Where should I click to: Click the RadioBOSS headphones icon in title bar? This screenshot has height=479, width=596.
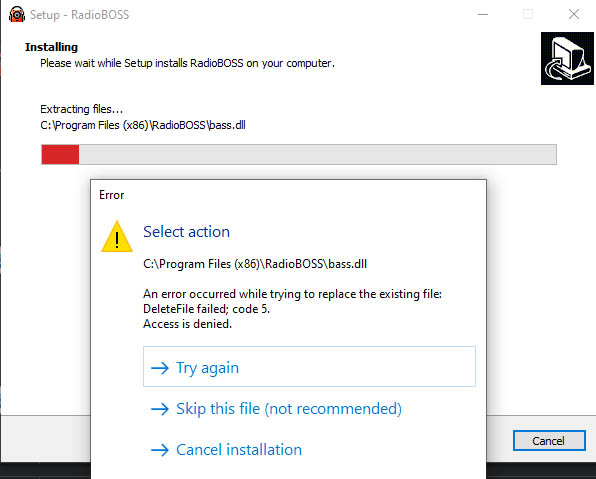[17, 14]
